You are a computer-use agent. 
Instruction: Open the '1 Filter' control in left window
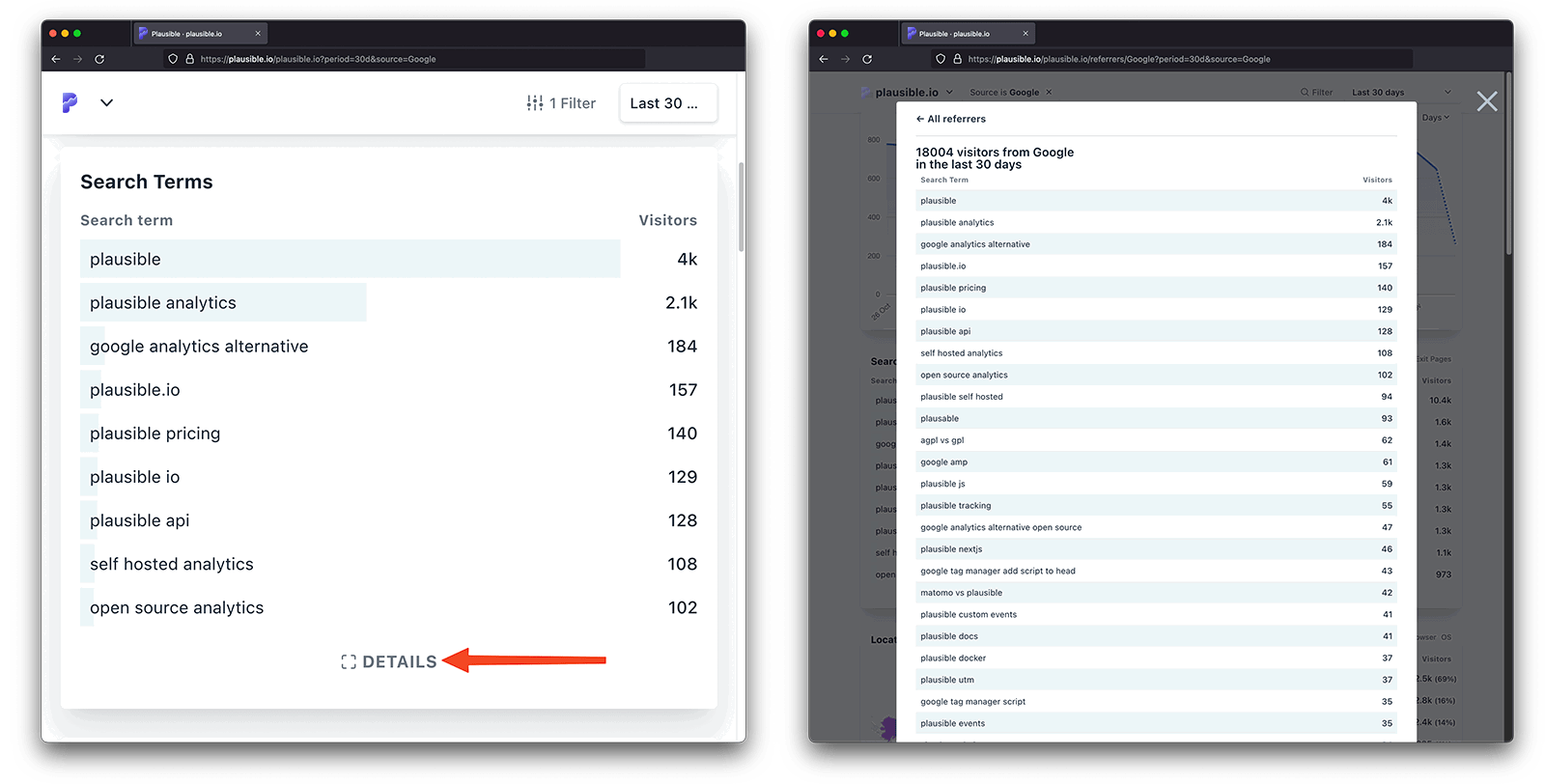coord(561,103)
